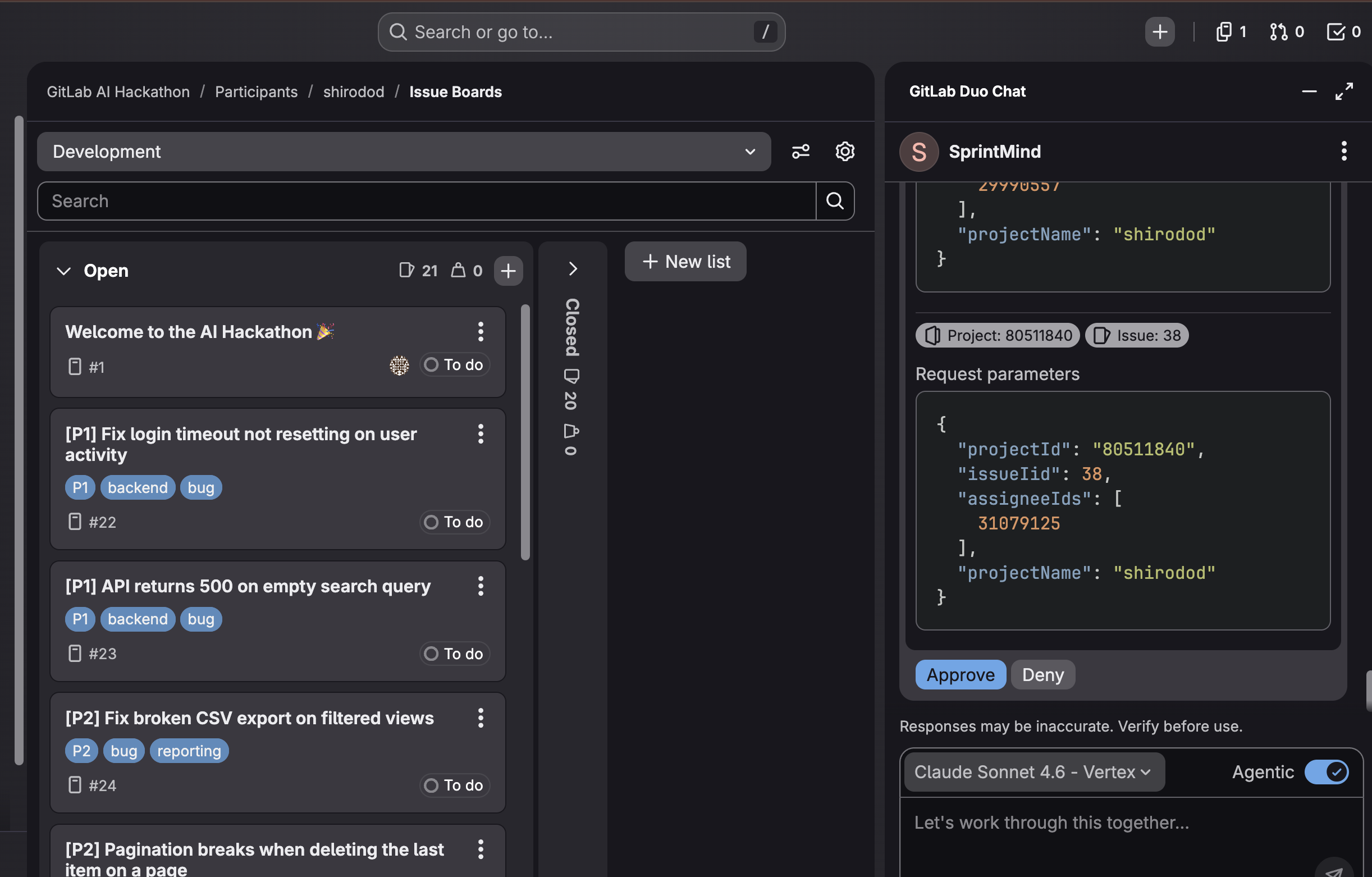The height and width of the screenshot is (877, 1372).
Task: Click the board search magnifier button
Action: (835, 200)
